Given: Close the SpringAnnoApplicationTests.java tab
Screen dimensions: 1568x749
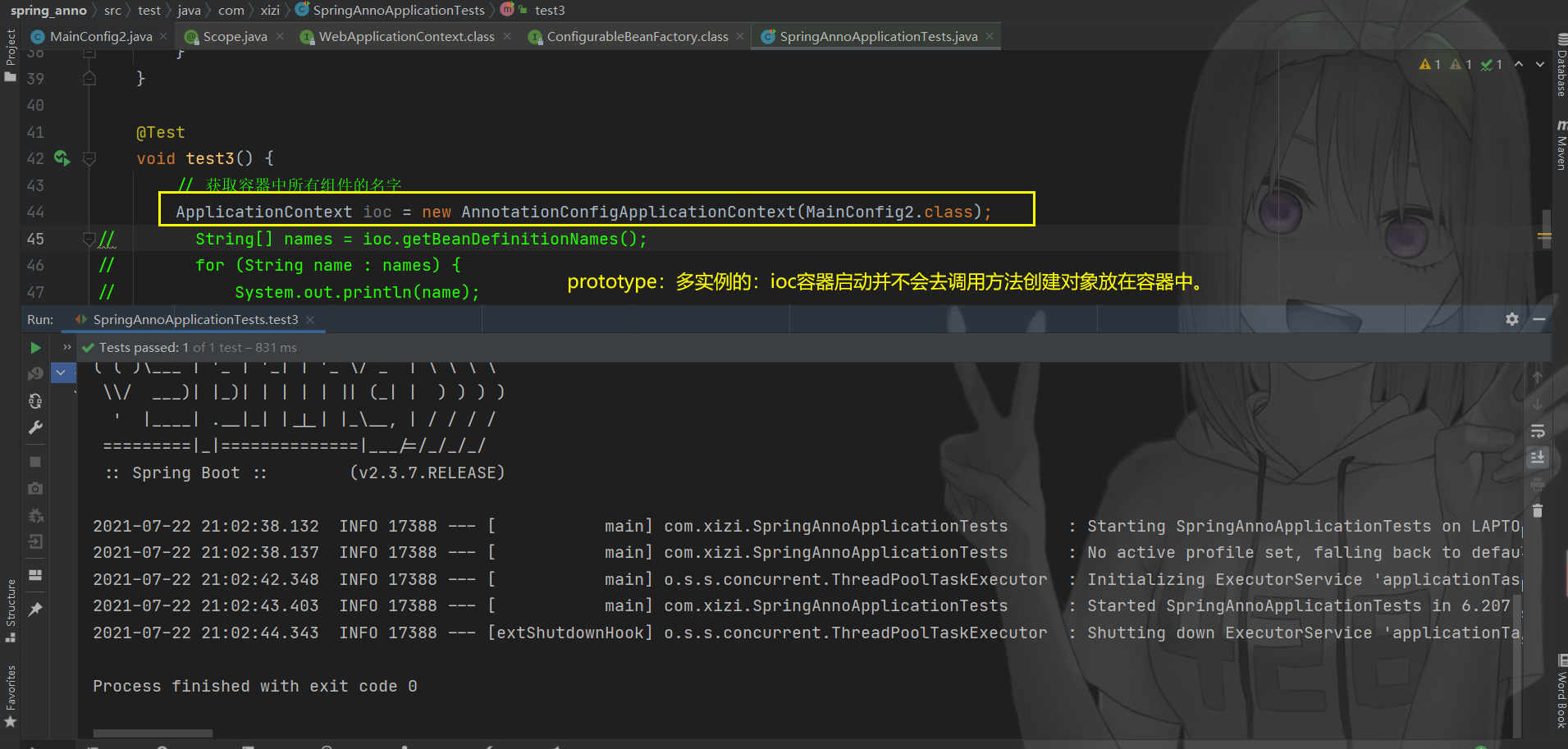Looking at the screenshot, I should pyautogui.click(x=990, y=36).
